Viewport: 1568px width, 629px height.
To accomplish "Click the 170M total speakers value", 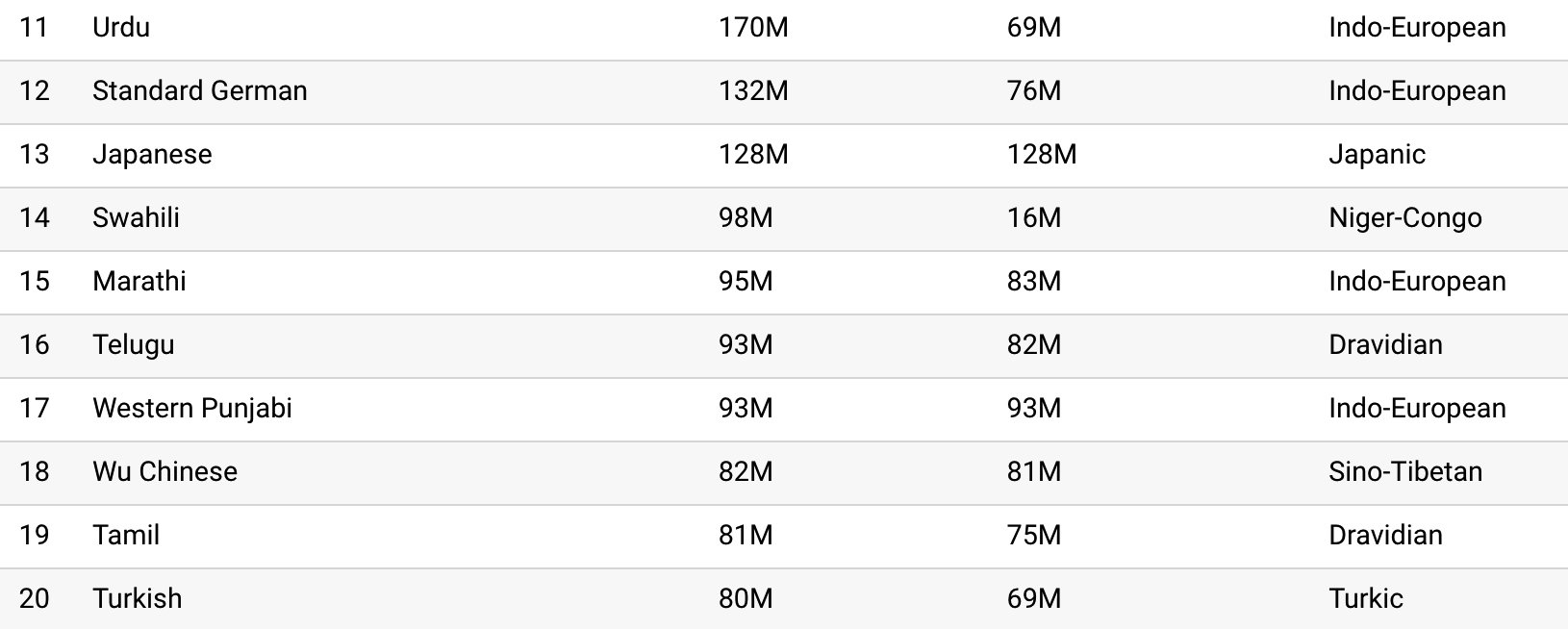I will click(753, 27).
